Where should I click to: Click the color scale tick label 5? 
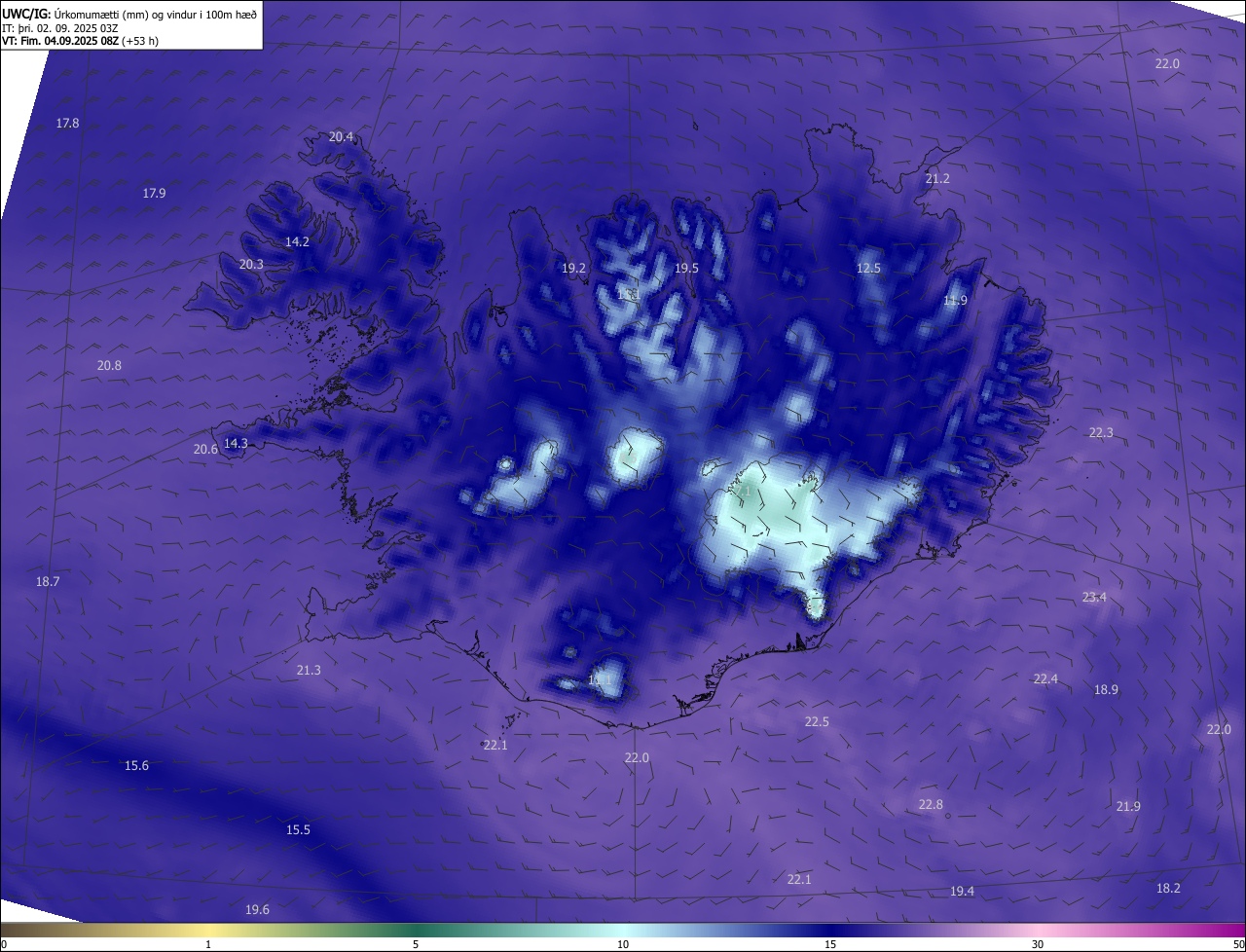point(416,945)
